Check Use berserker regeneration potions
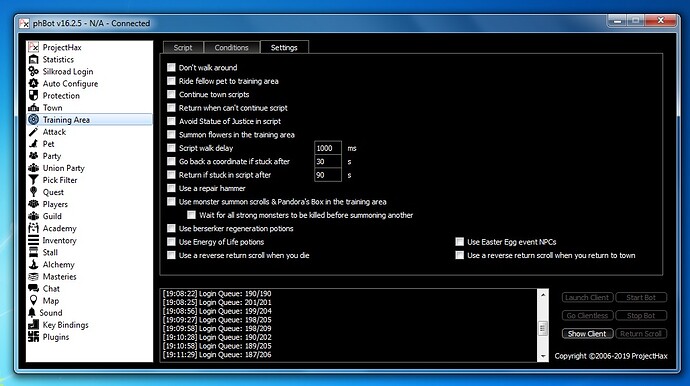 click(x=171, y=228)
